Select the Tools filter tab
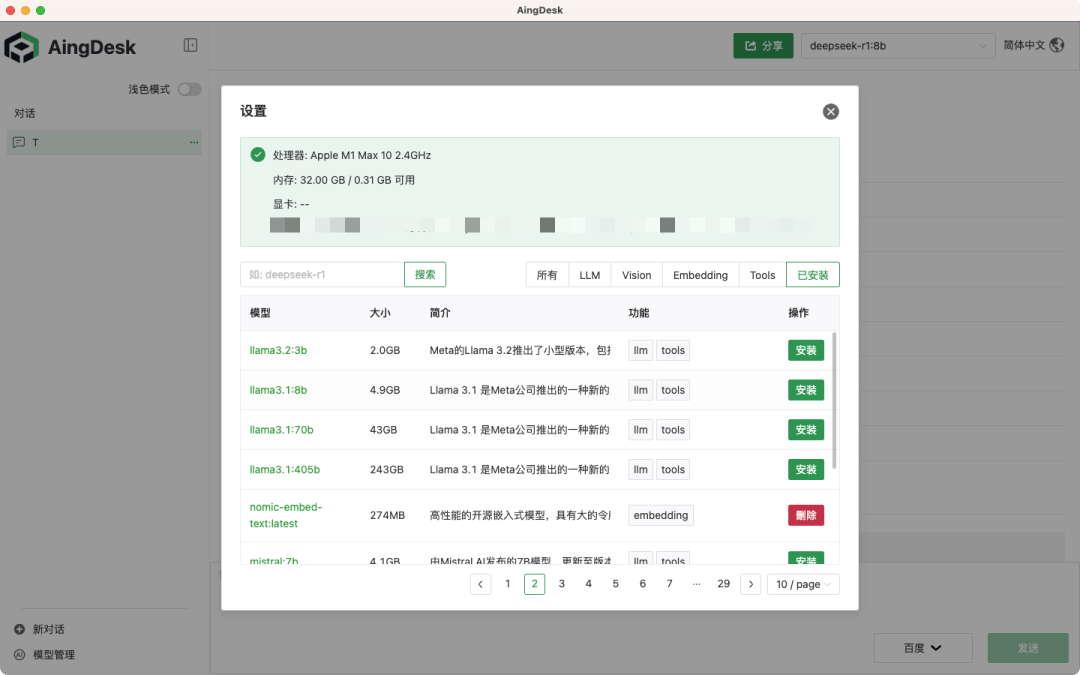The height and width of the screenshot is (675, 1080). (x=762, y=275)
